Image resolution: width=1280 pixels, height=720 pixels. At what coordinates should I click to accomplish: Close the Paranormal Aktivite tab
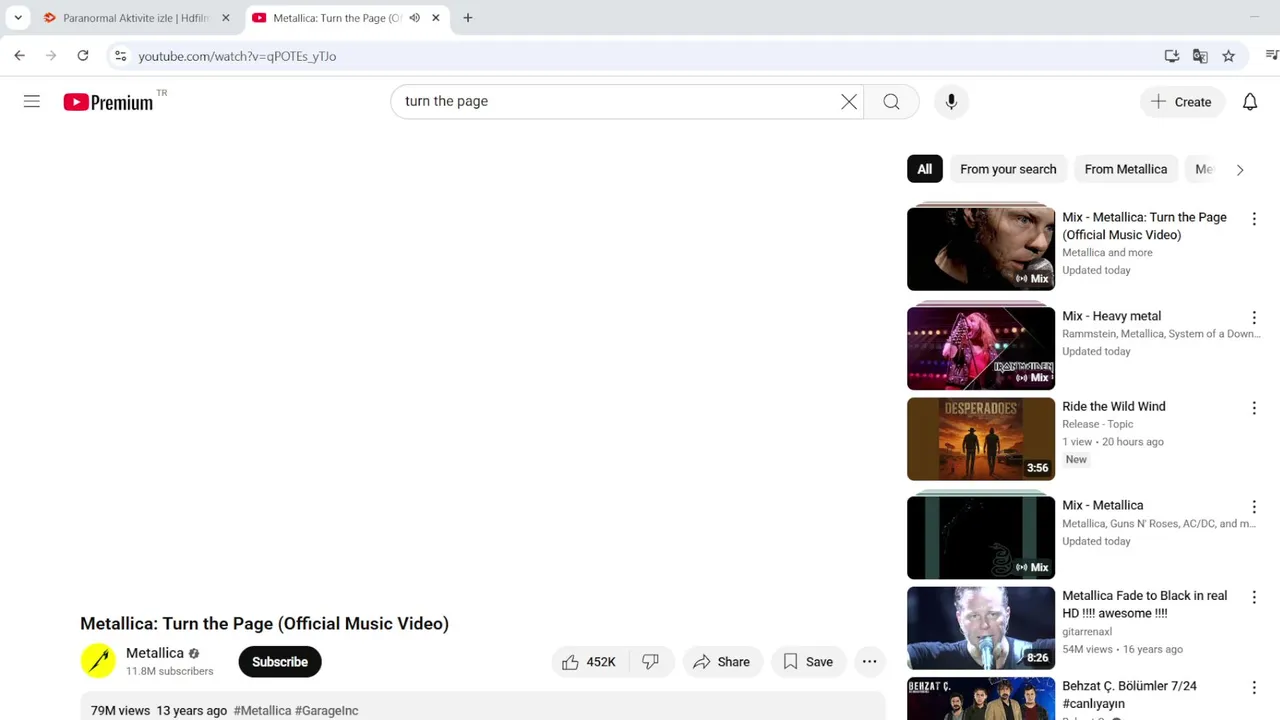click(x=226, y=18)
